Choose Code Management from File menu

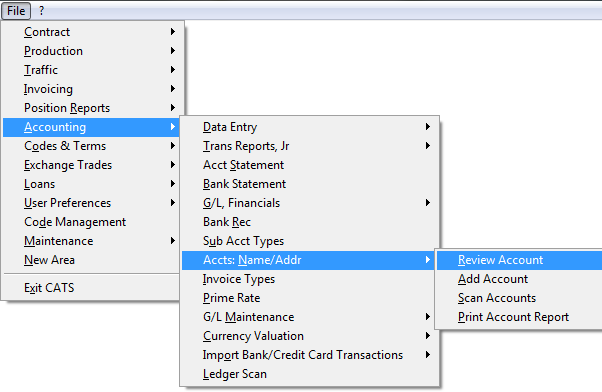(91, 222)
